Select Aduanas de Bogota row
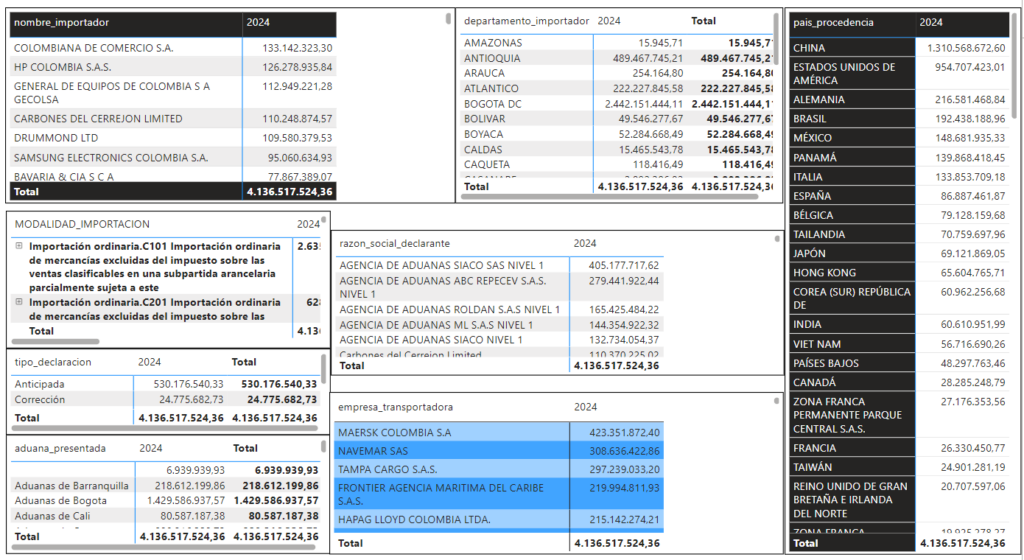This screenshot has width=1024, height=560. (x=165, y=501)
